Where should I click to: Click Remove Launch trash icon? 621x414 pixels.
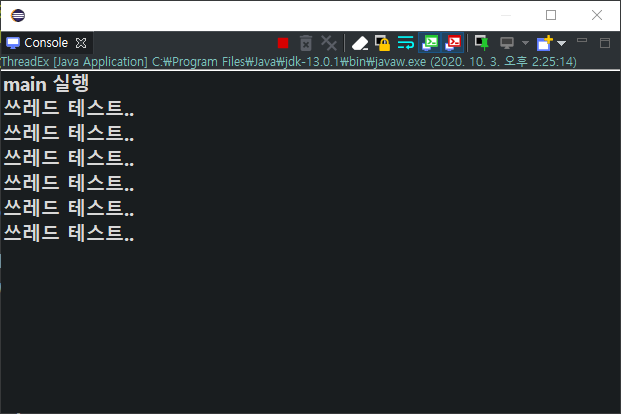pyautogui.click(x=306, y=43)
